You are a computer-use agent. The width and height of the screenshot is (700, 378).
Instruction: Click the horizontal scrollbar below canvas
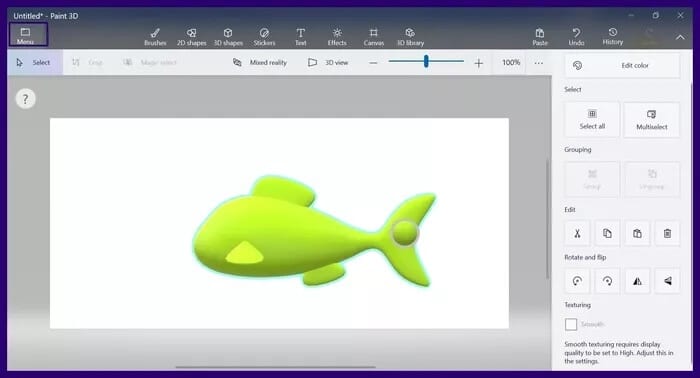pos(275,367)
